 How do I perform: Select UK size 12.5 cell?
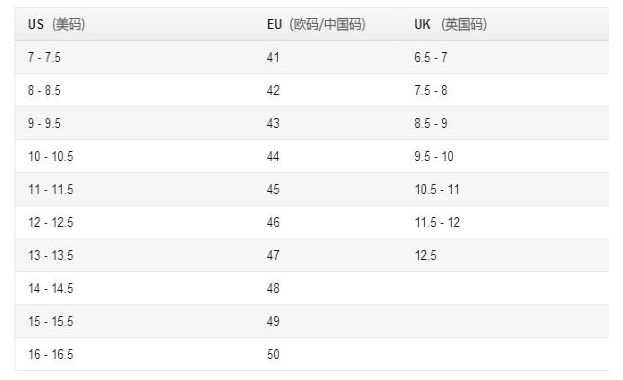(x=426, y=255)
